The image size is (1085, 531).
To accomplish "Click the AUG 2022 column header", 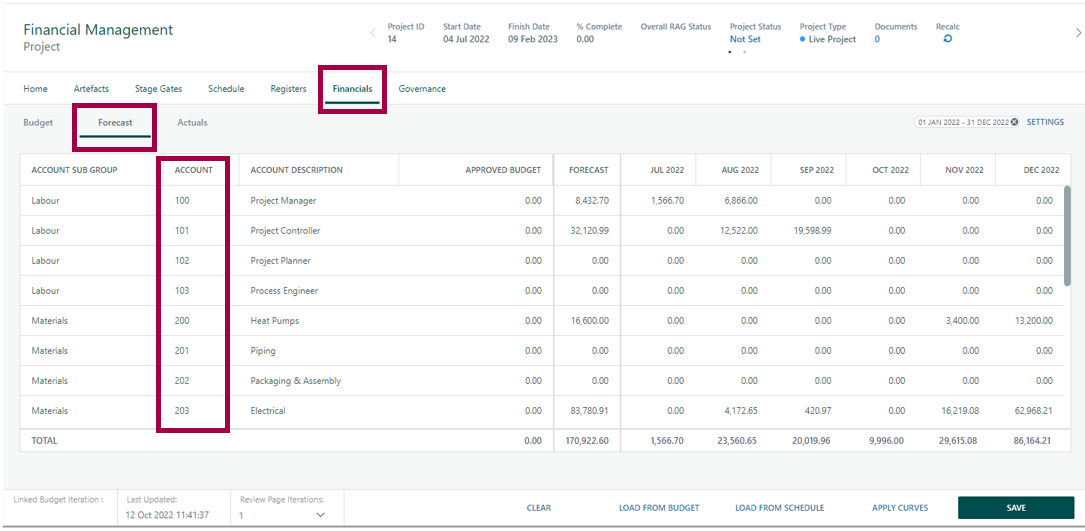I will pos(740,170).
